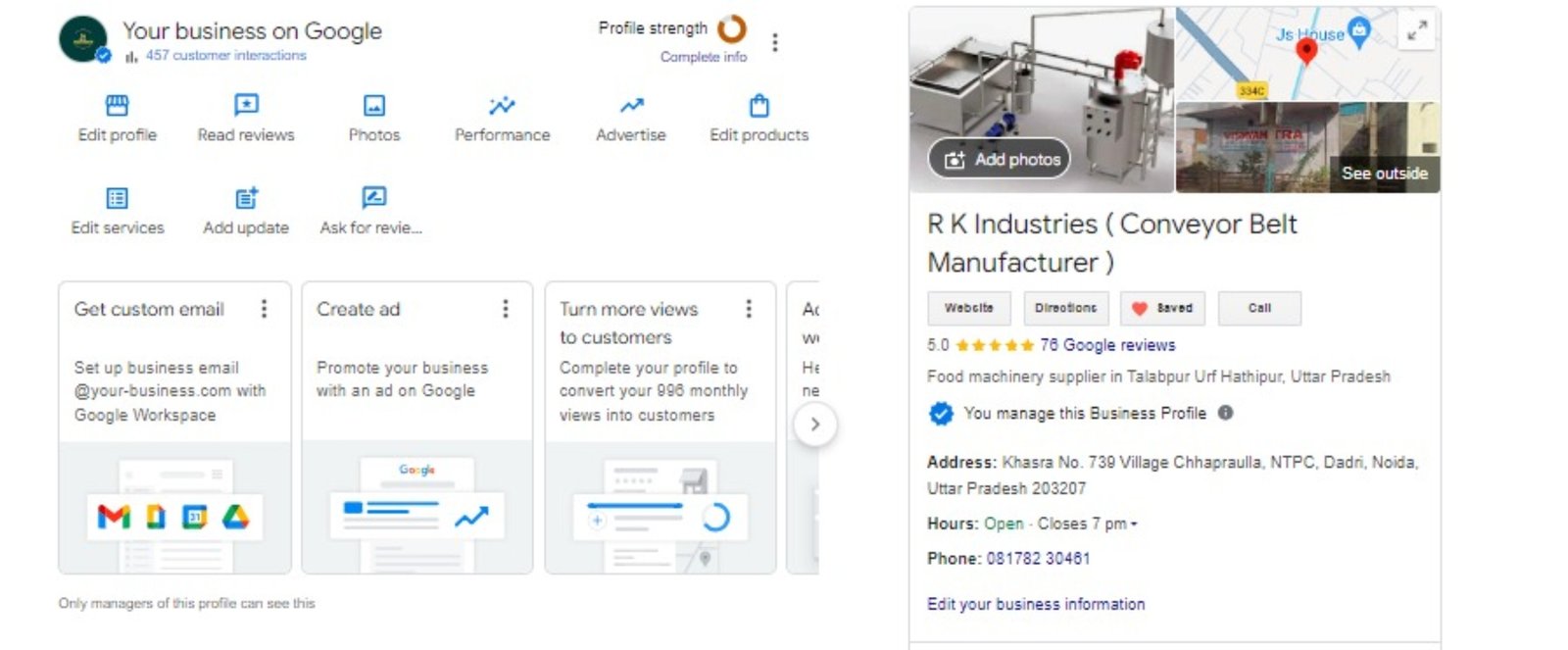
Task: Expand business hours dropdown arrow
Action: [x=1134, y=525]
